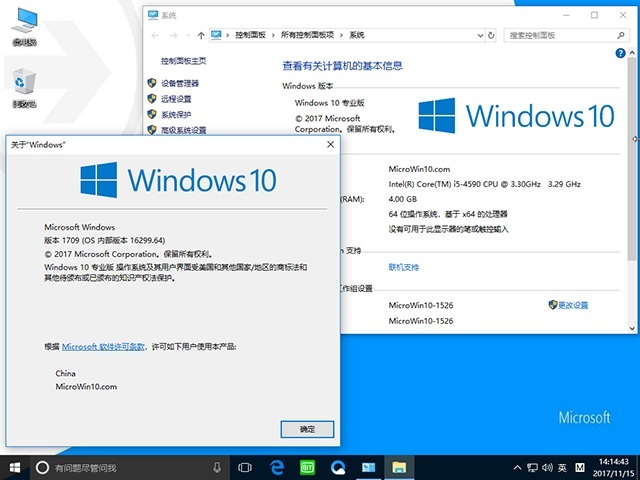Screen dimensions: 640x480
Task: Go up one level with the Up arrow
Action: click(x=201, y=36)
